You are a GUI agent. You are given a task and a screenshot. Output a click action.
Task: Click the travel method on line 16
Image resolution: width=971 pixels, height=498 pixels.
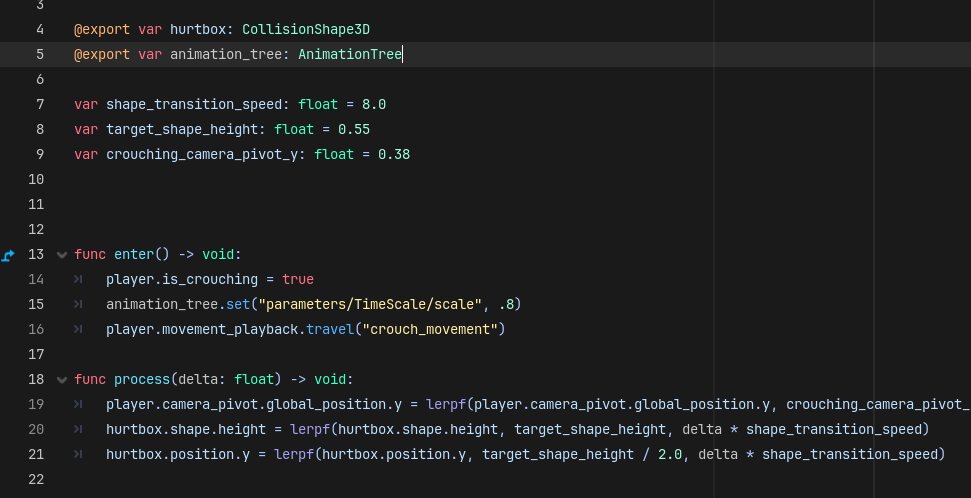pos(330,330)
